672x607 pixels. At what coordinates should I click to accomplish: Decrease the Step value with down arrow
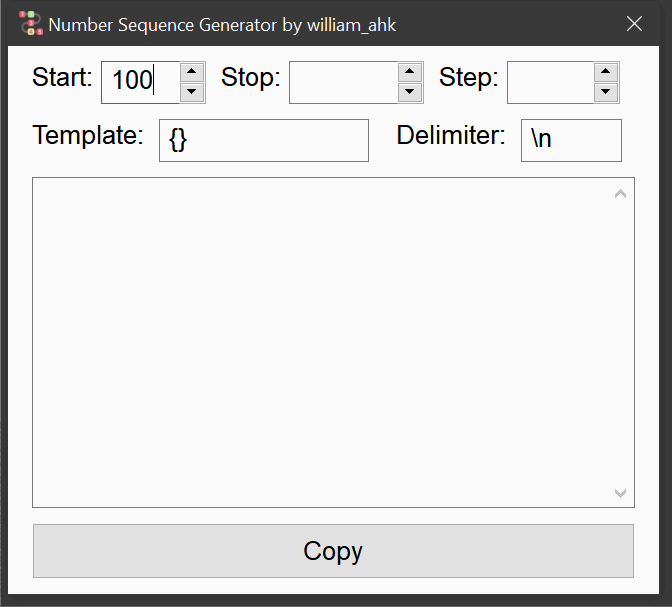[606, 92]
